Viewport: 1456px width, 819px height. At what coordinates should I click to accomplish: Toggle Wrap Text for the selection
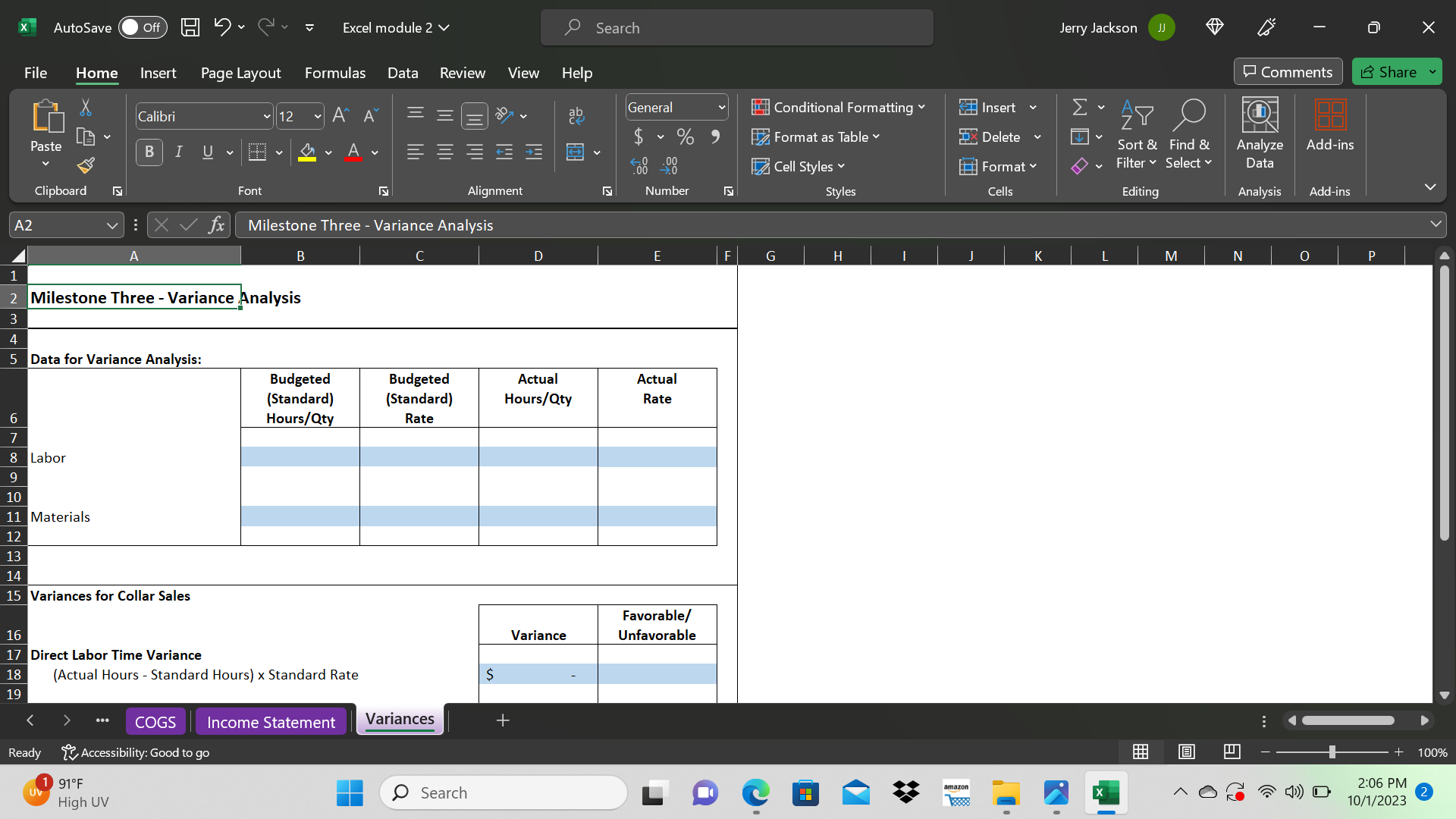[576, 115]
